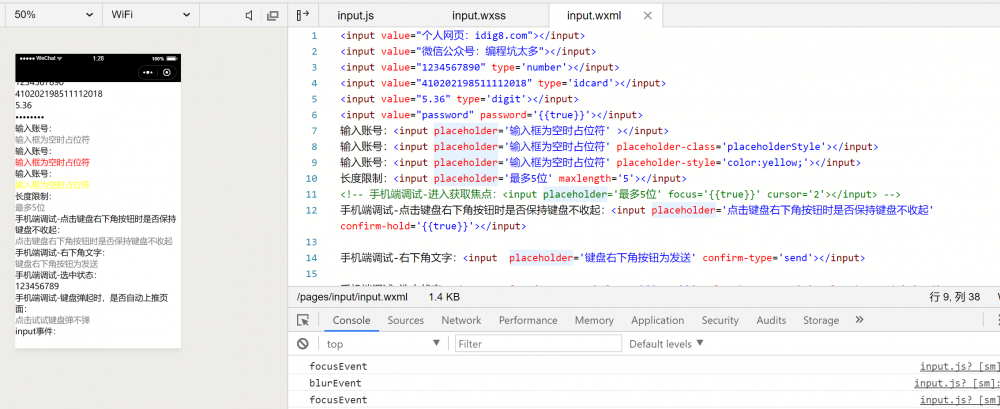
Task: Mute the simulator sound speaker icon
Action: click(249, 15)
